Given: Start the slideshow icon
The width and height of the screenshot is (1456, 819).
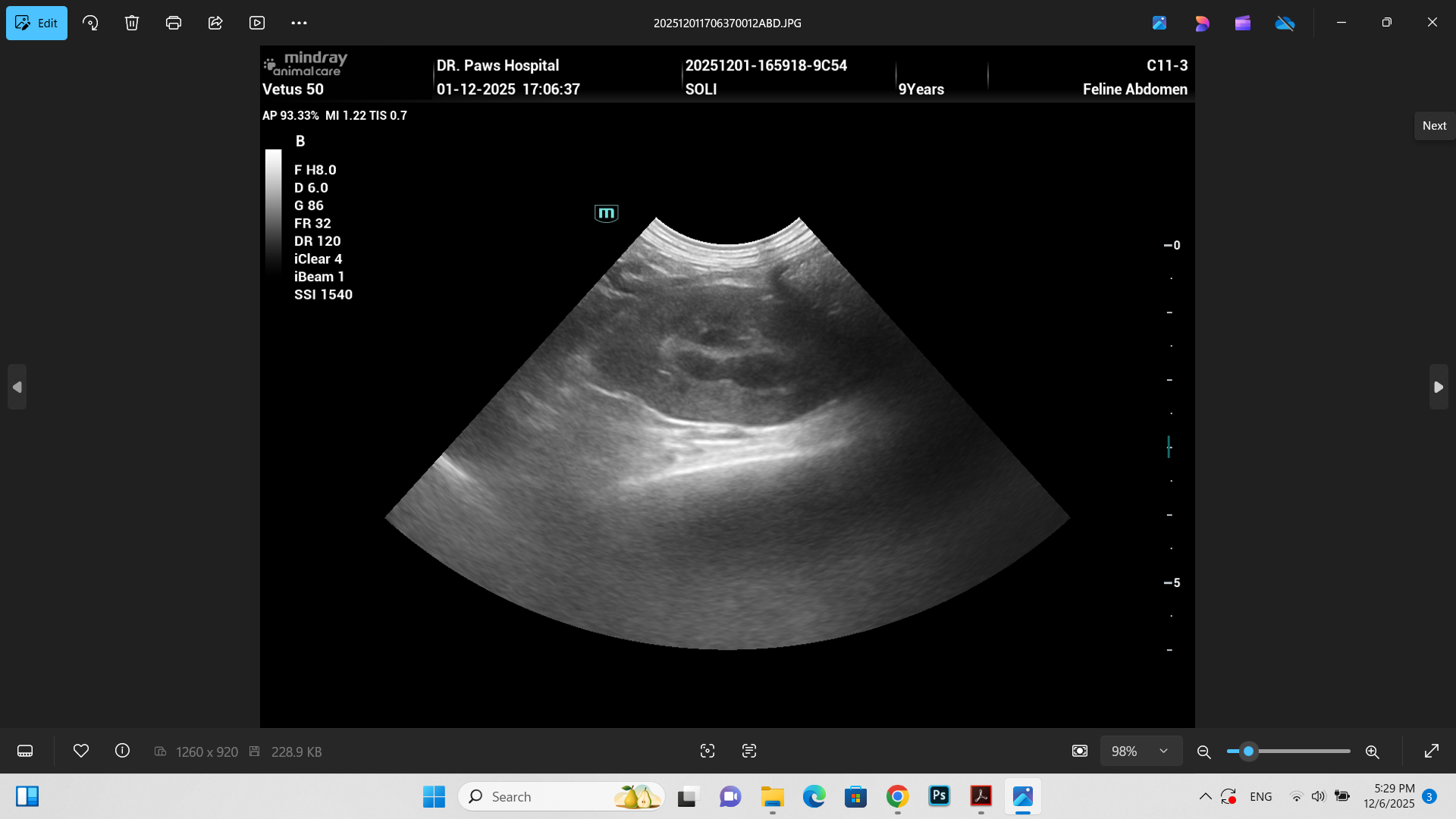Looking at the screenshot, I should click(257, 23).
